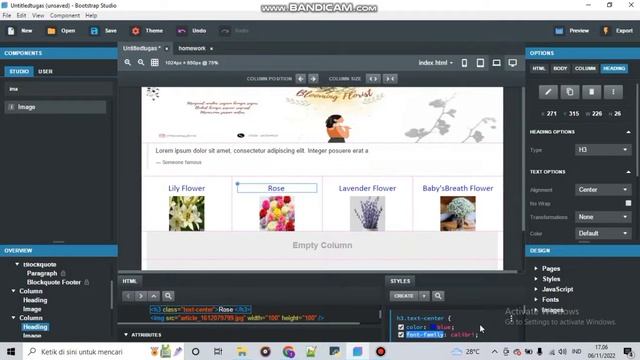Collapse the Text Options section
Image resolution: width=640 pixels, height=360 pixels.
click(x=628, y=172)
